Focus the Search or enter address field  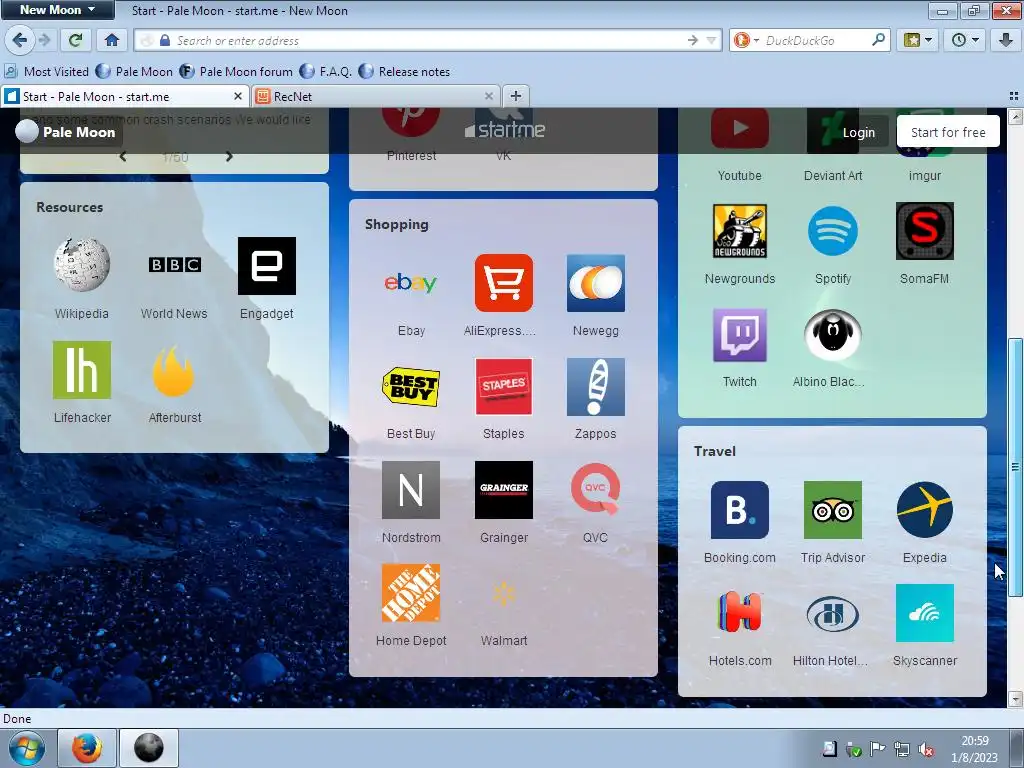point(428,40)
